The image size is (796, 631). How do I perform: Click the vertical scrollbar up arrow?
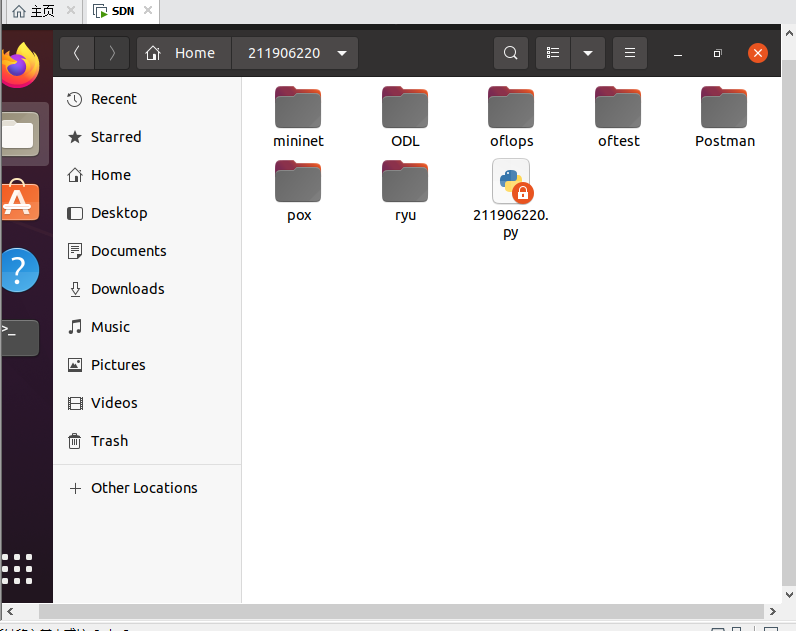[x=789, y=34]
